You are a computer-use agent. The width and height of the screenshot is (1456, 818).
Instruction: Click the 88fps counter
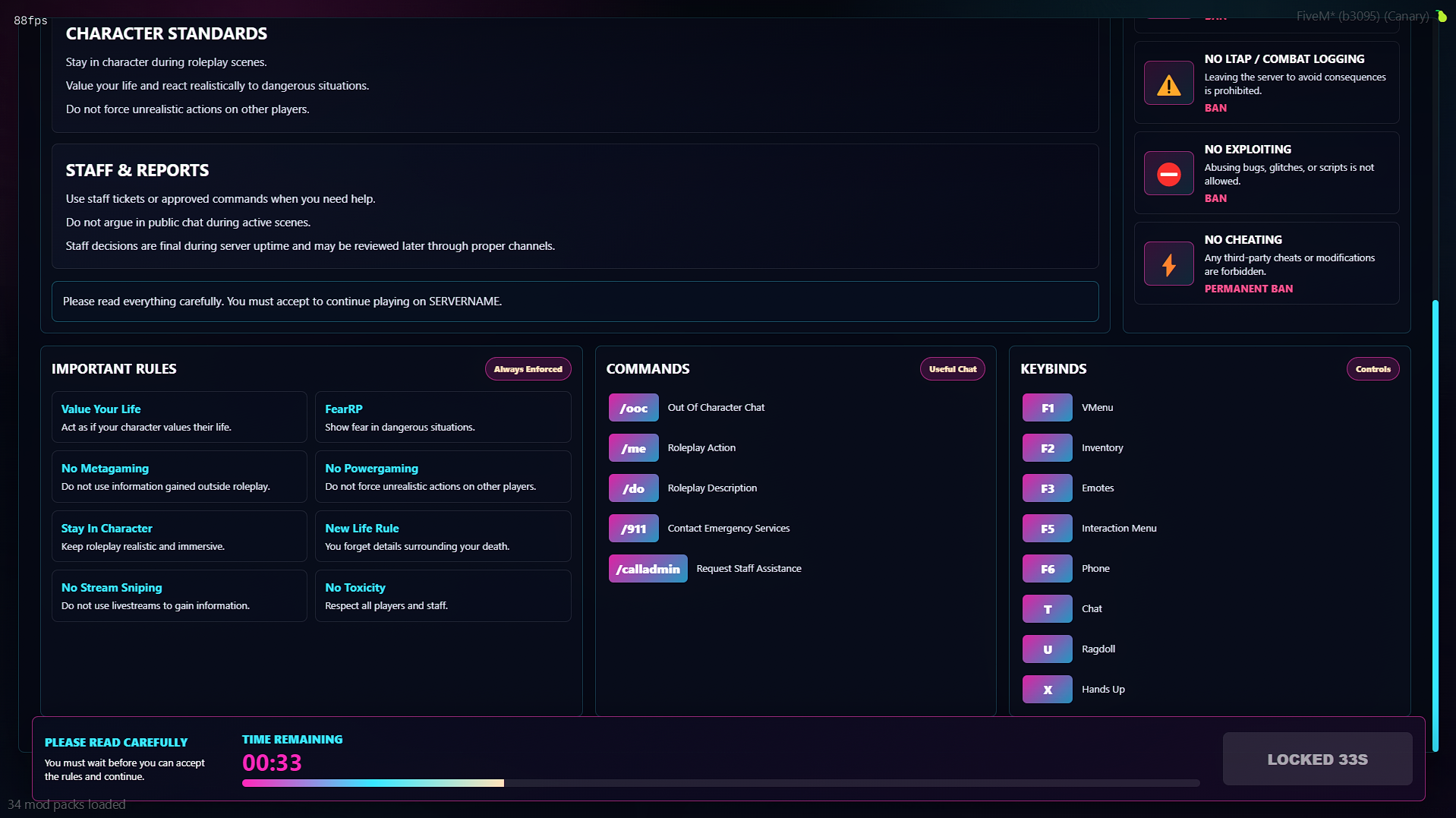(30, 21)
